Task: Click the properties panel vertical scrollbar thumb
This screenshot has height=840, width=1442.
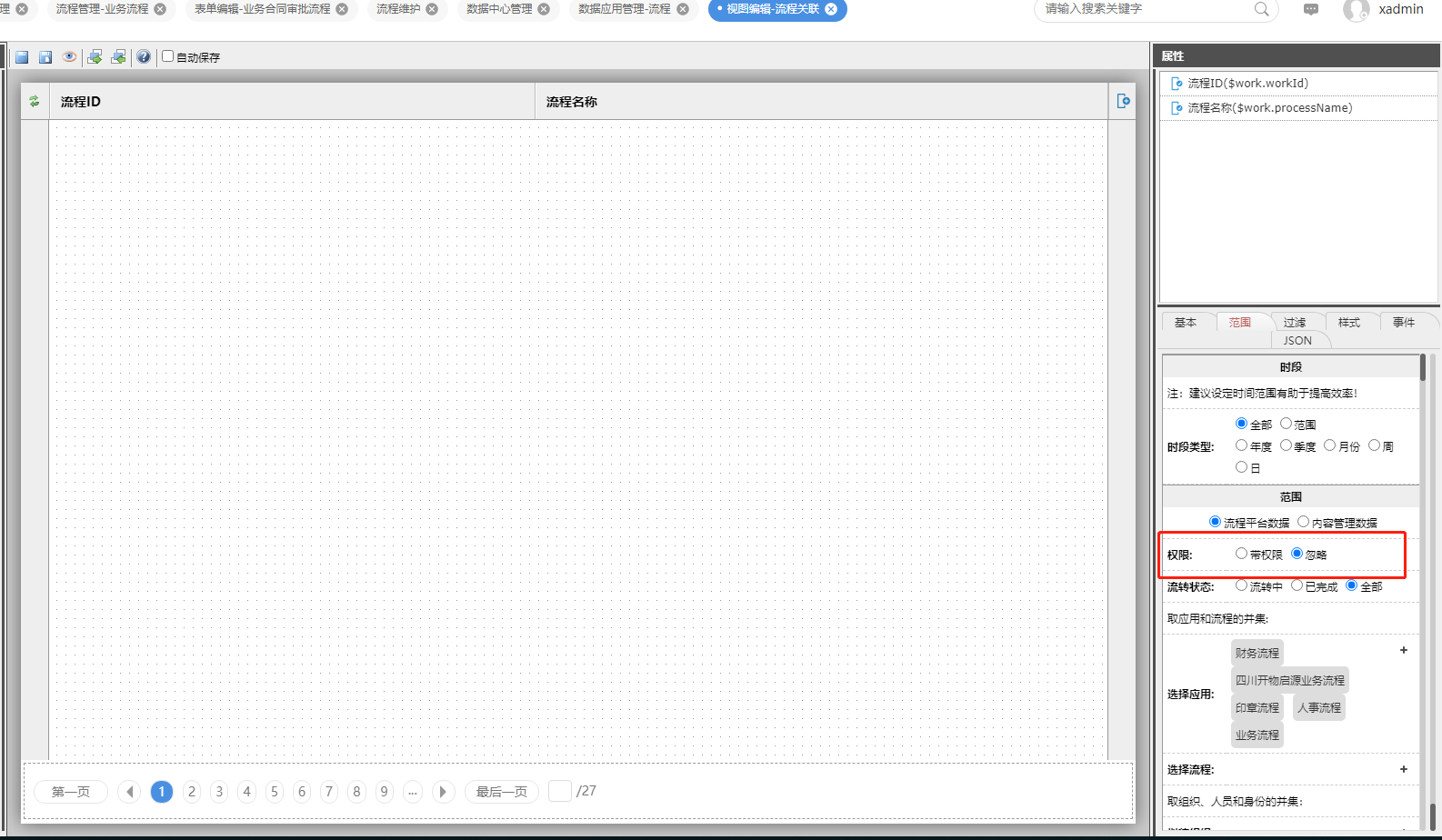Action: coord(1423,368)
